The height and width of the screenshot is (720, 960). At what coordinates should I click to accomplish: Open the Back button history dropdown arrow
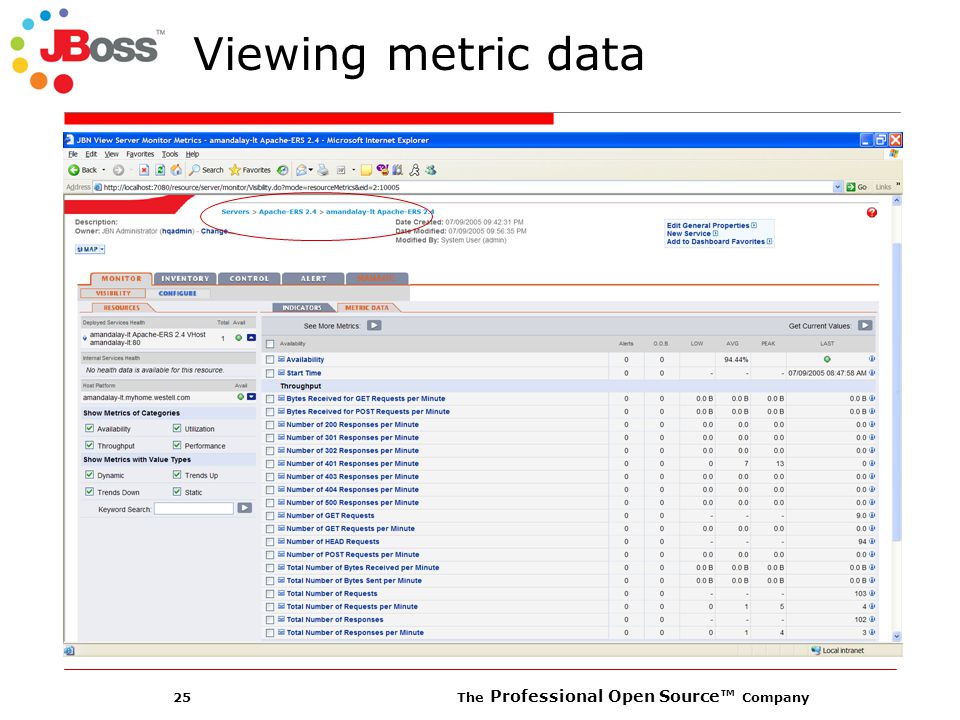click(x=103, y=170)
